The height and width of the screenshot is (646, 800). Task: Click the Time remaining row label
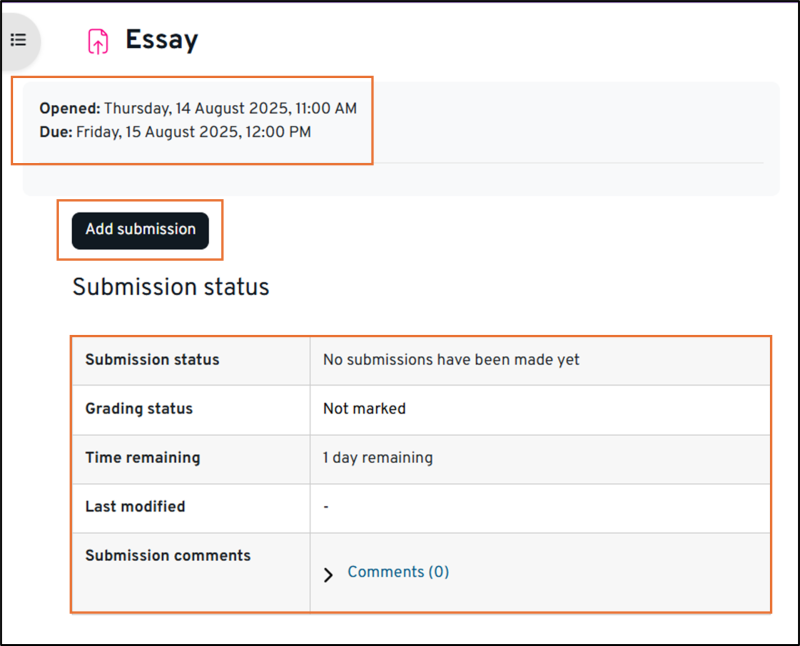[142, 458]
